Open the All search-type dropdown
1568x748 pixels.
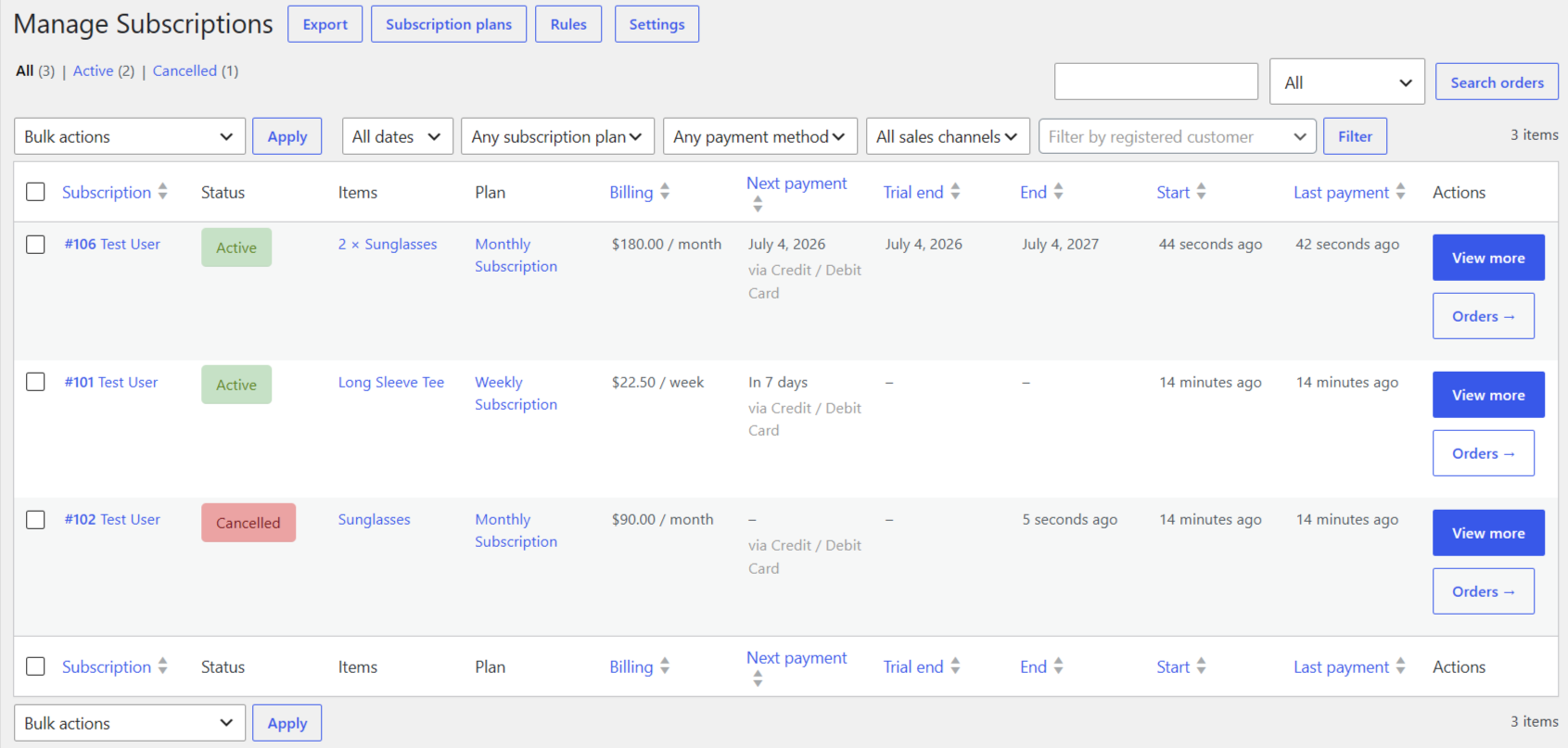pyautogui.click(x=1347, y=82)
